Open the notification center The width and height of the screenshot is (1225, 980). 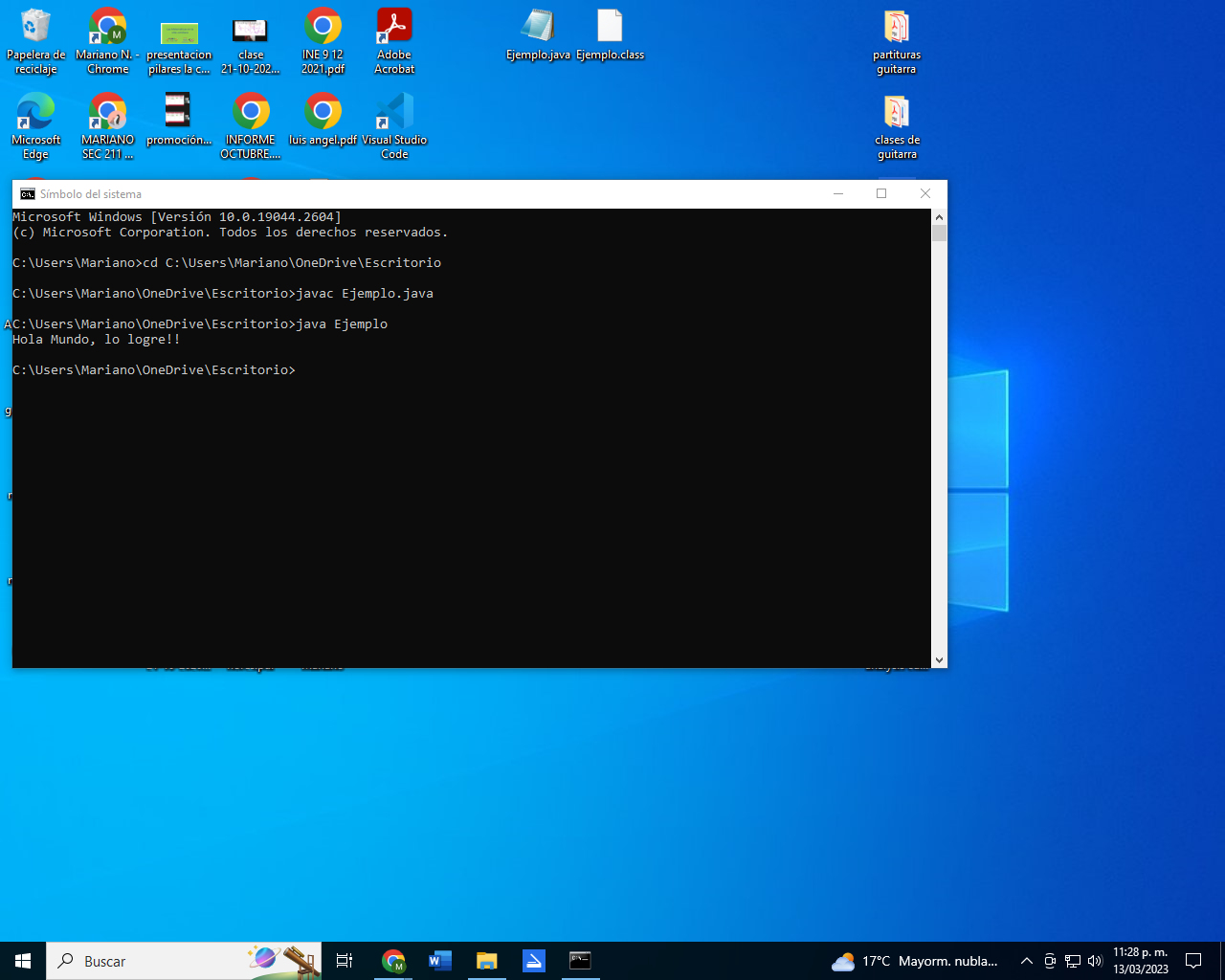point(1193,961)
